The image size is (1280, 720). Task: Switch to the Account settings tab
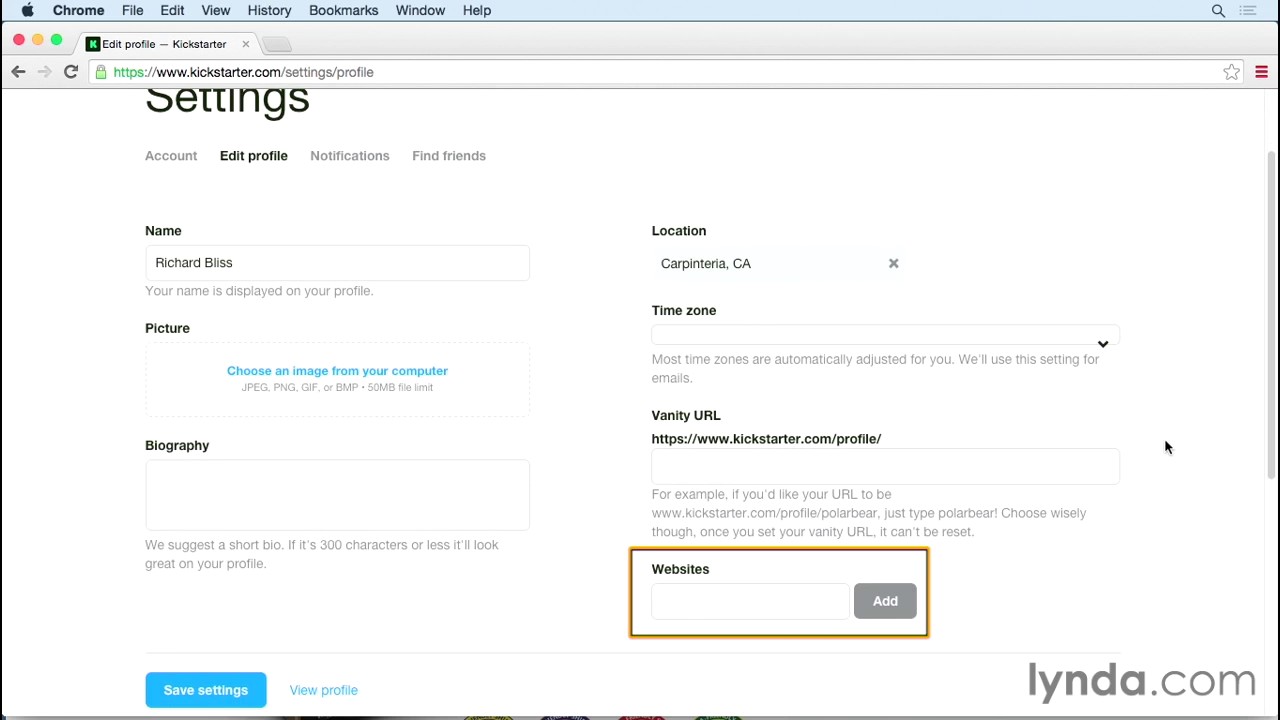(171, 156)
